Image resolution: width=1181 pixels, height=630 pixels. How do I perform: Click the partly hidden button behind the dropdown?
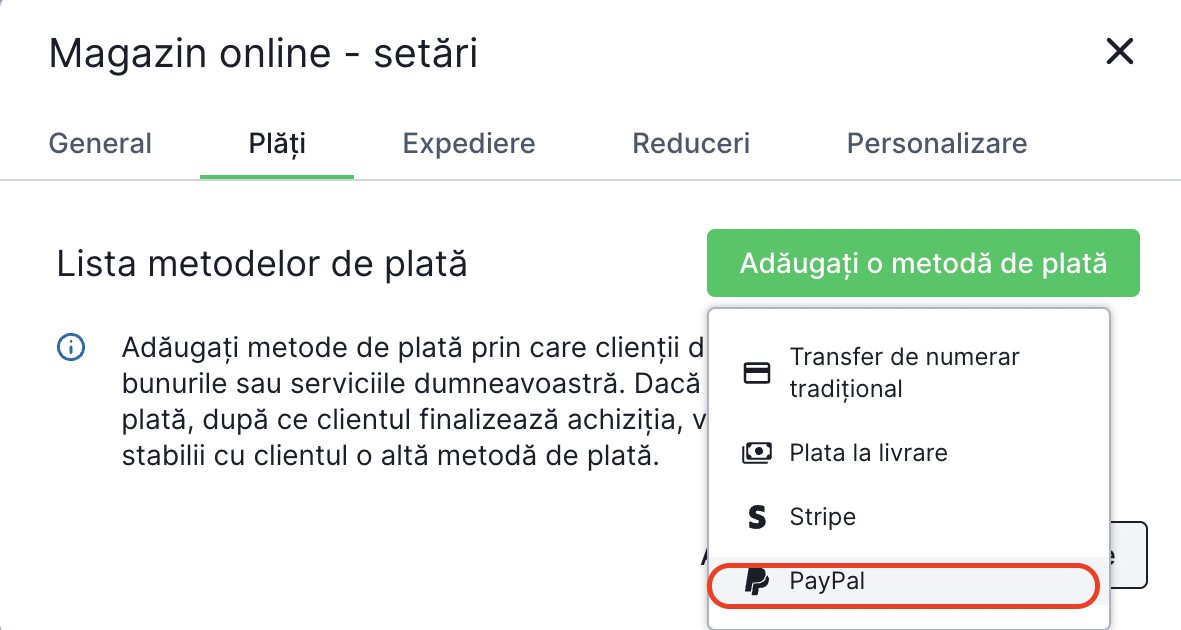click(1130, 555)
